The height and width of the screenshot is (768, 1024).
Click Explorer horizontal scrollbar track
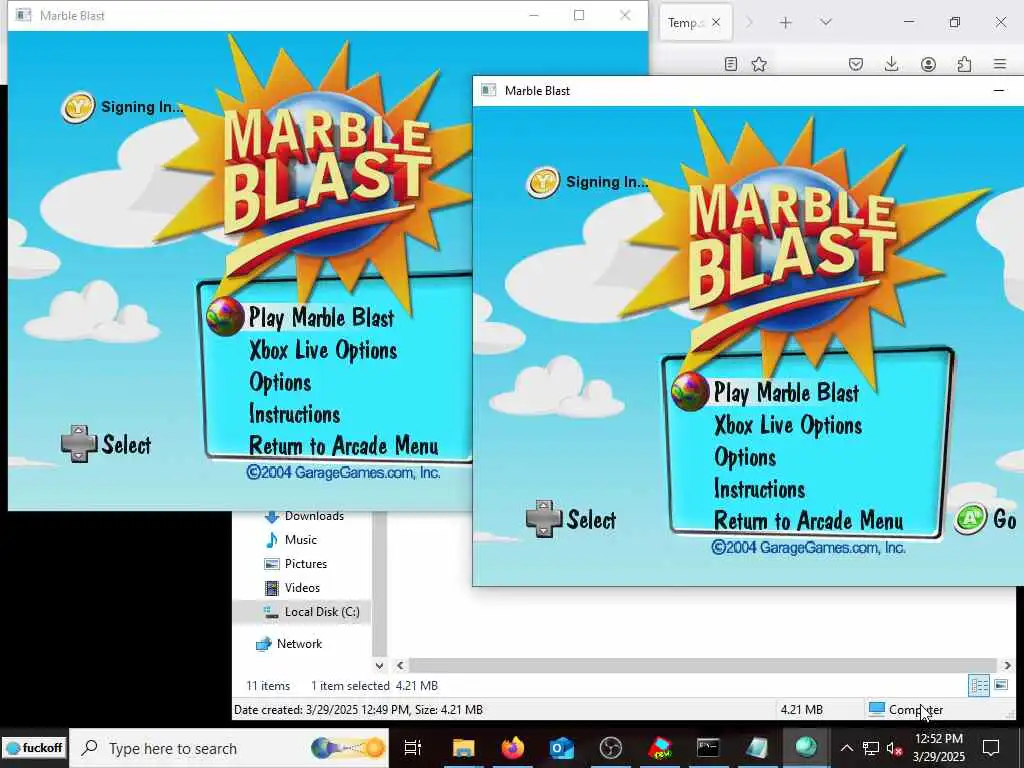[x=702, y=665]
